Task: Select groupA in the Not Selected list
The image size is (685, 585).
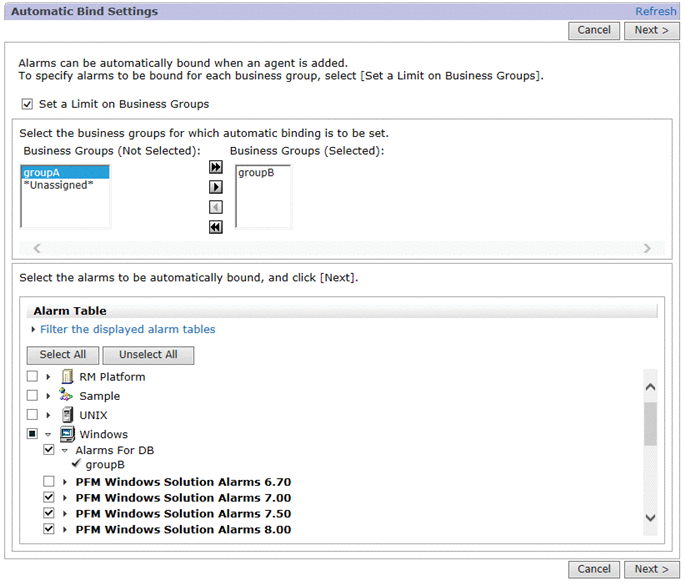Action: click(42, 173)
